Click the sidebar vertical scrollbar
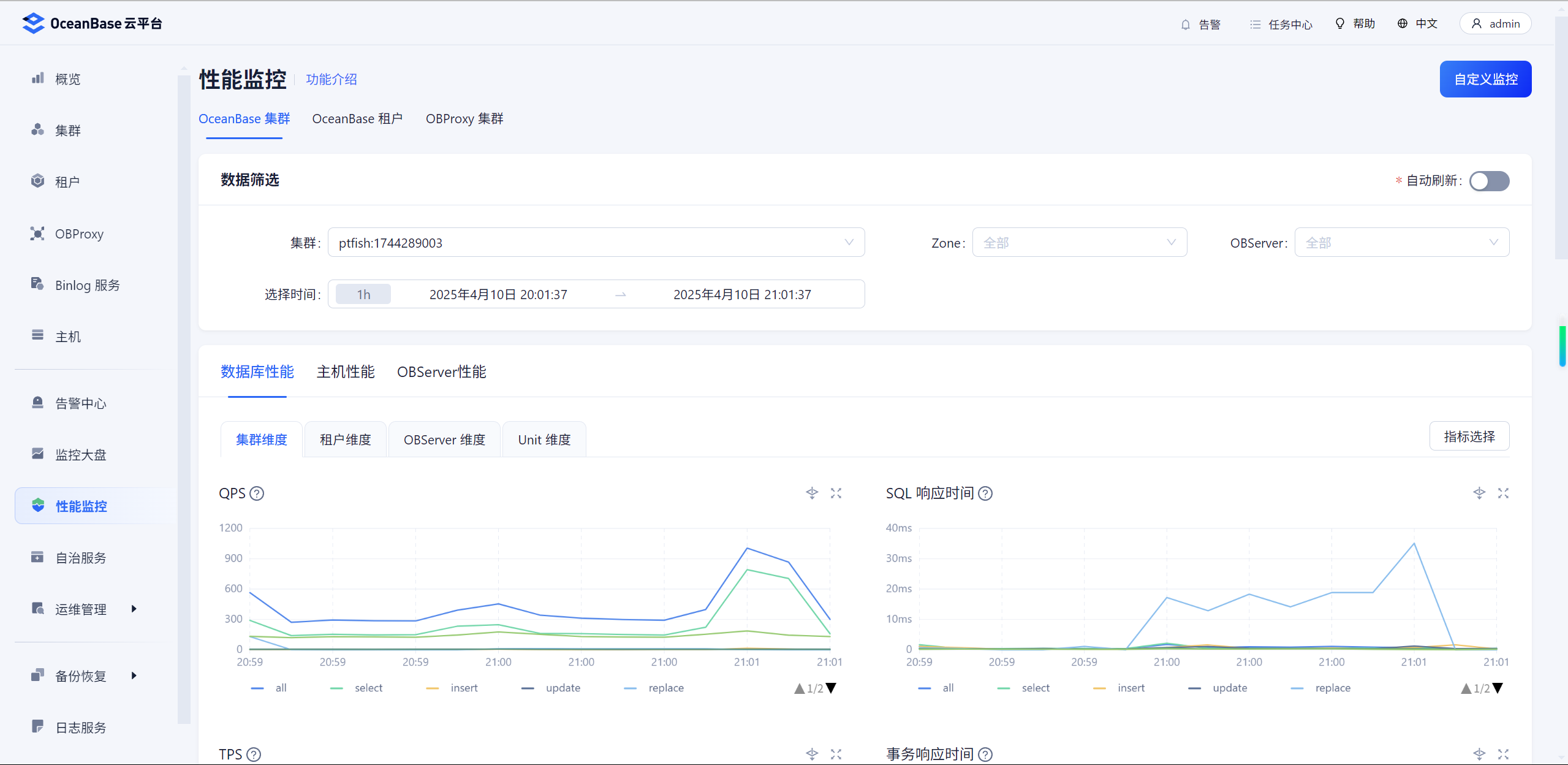This screenshot has height=765, width=1568. 184,398
